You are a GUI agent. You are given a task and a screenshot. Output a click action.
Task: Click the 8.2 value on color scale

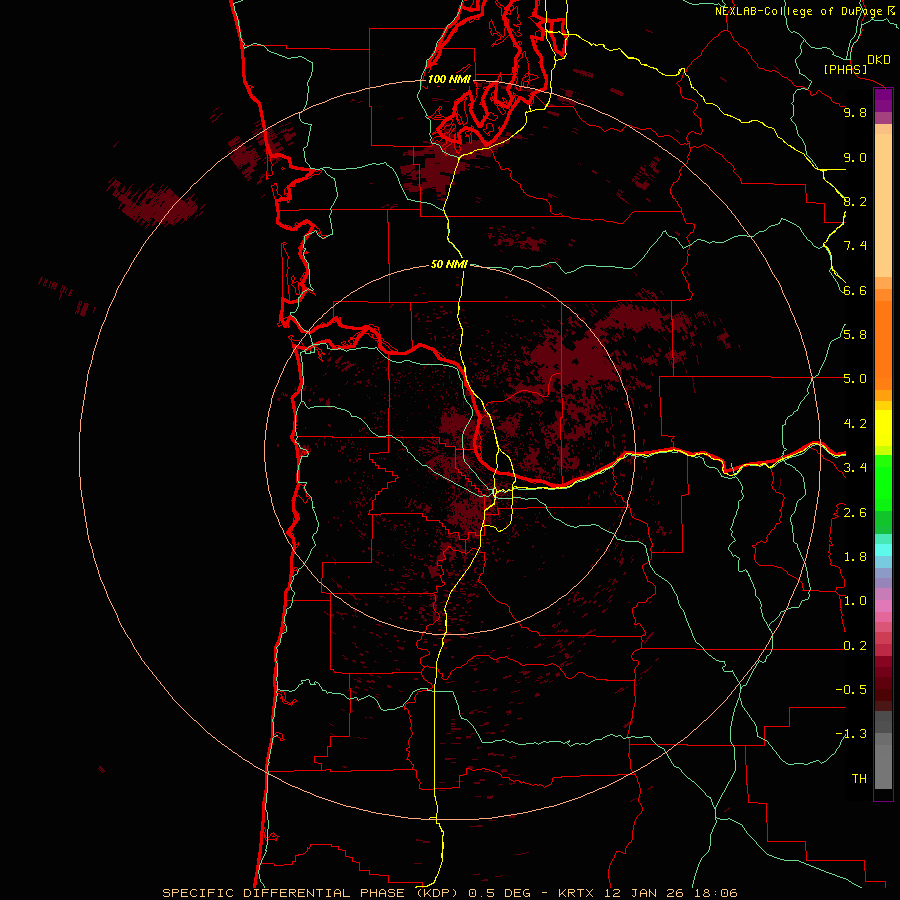[x=855, y=201]
